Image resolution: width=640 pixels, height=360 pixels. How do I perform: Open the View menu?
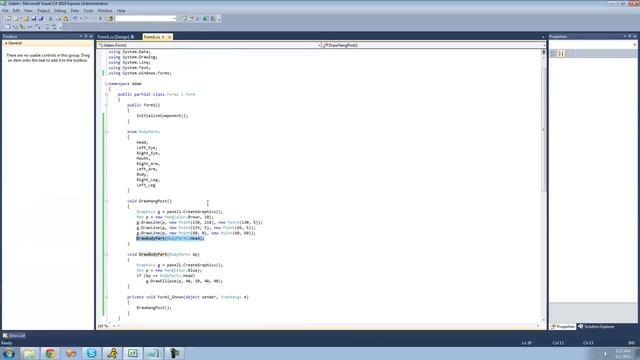[x=28, y=11]
